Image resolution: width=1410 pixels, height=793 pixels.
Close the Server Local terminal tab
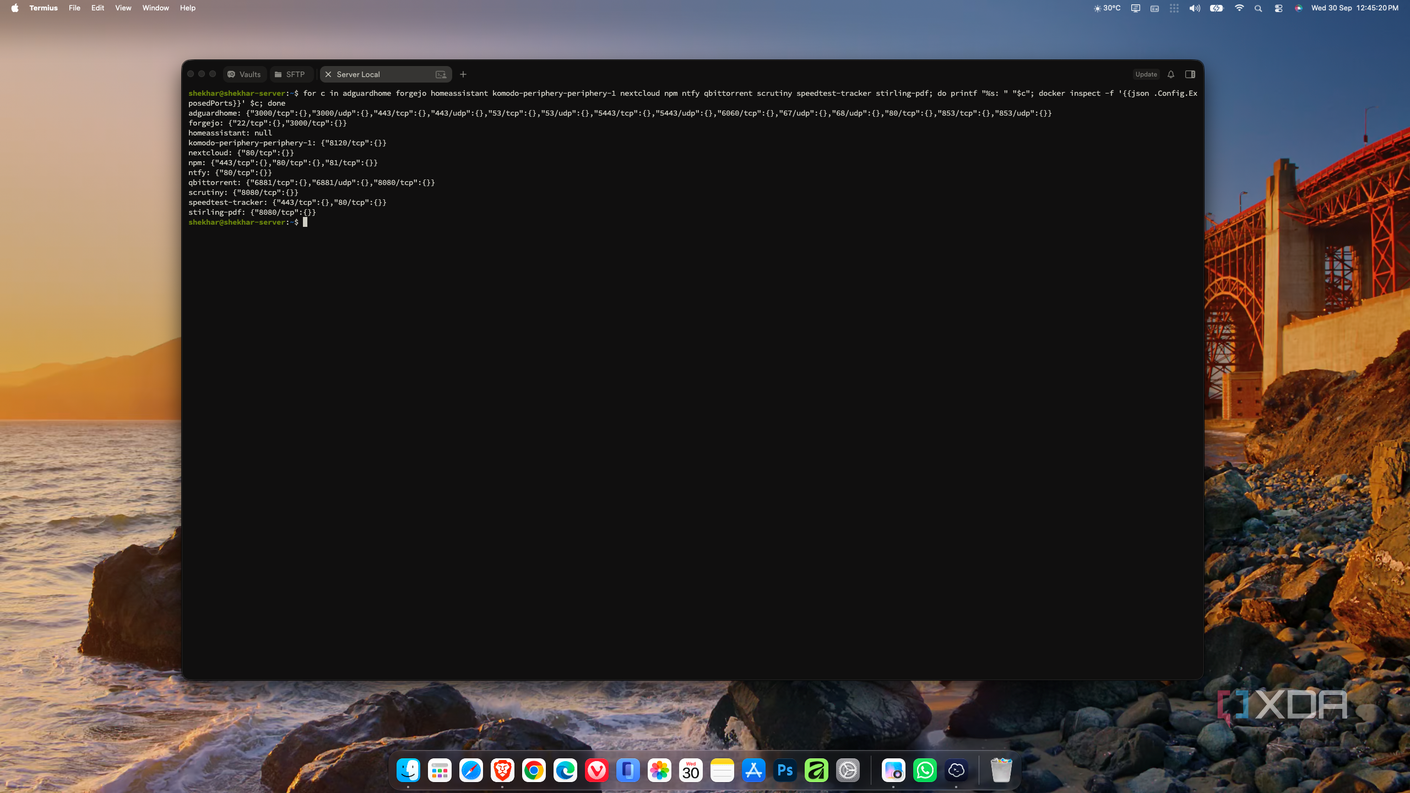tap(328, 74)
